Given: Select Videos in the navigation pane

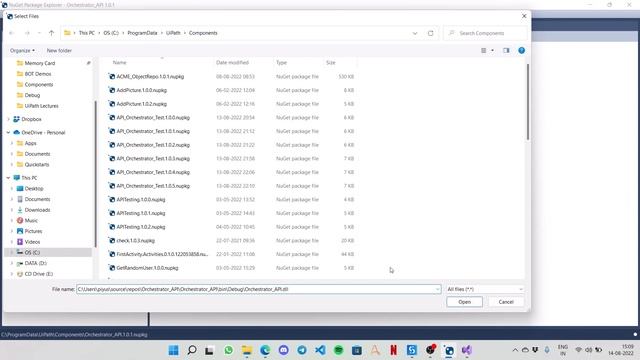Looking at the screenshot, I should click(x=32, y=242).
